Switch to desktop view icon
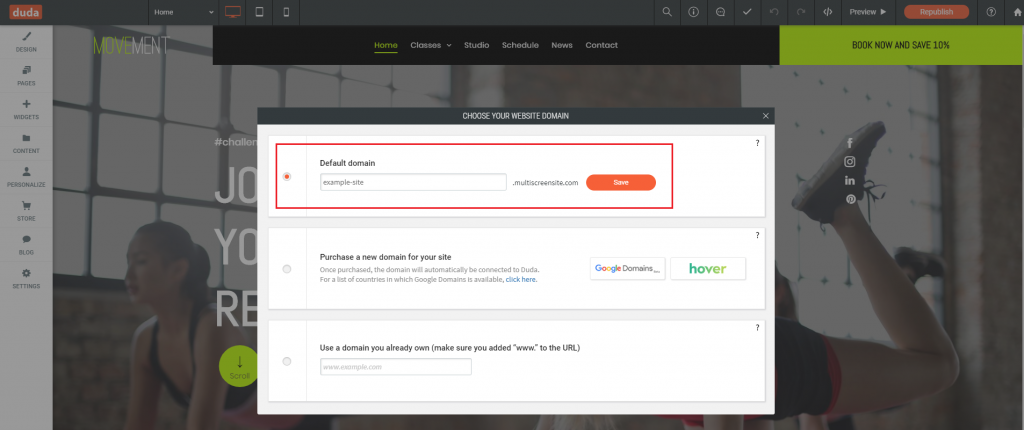1024x430 pixels. click(232, 12)
